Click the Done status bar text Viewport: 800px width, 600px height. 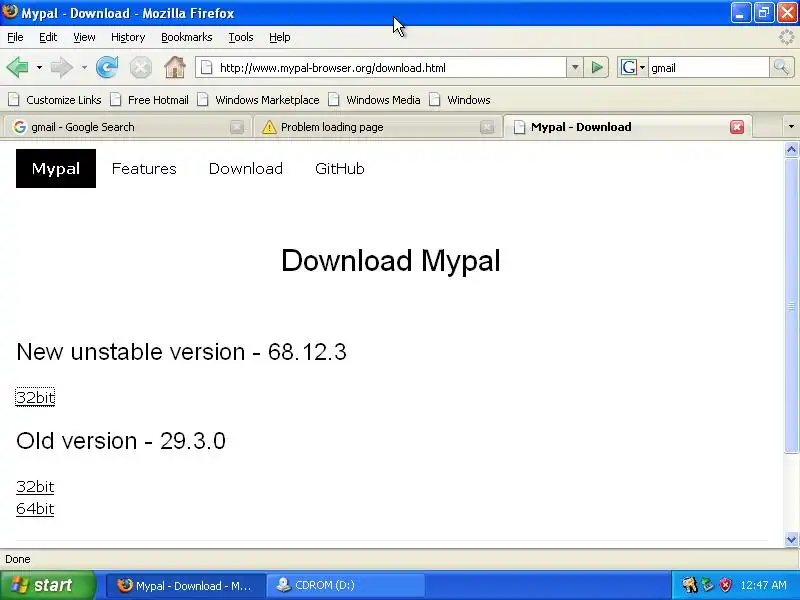click(18, 559)
